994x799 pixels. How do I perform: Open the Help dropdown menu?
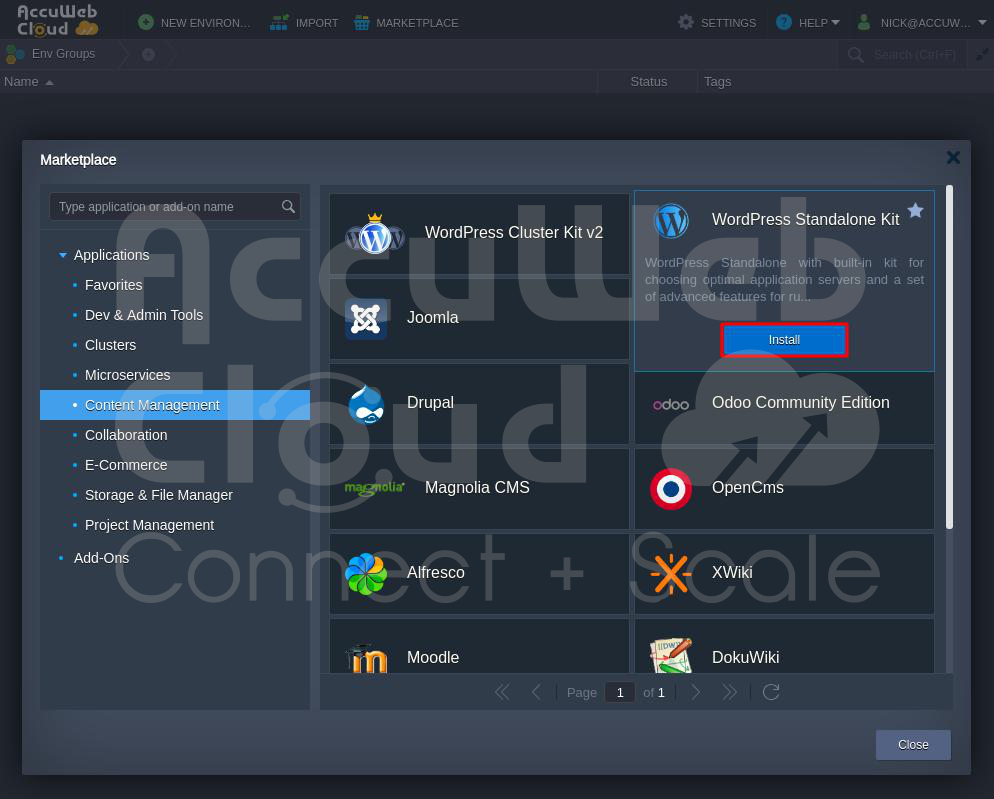coord(808,22)
